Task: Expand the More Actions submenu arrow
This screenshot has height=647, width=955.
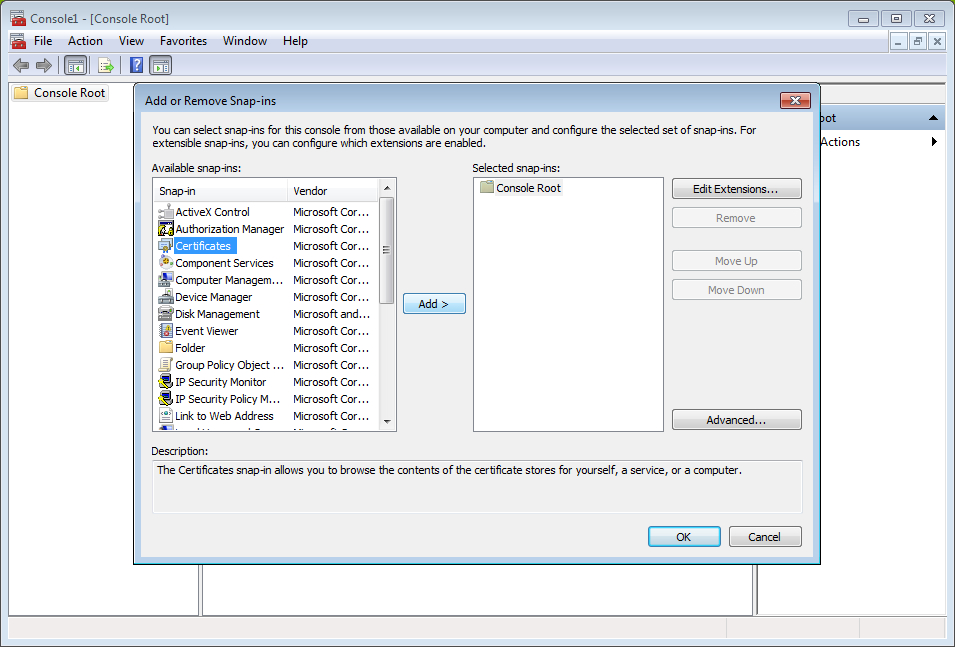Action: point(934,141)
